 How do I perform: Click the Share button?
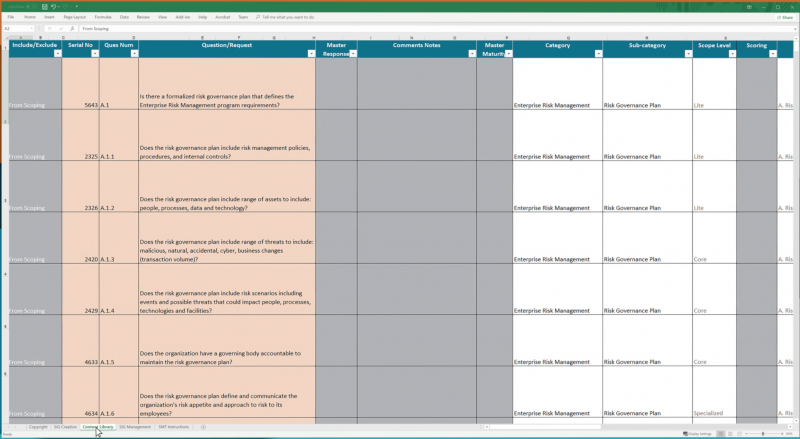pyautogui.click(x=784, y=17)
